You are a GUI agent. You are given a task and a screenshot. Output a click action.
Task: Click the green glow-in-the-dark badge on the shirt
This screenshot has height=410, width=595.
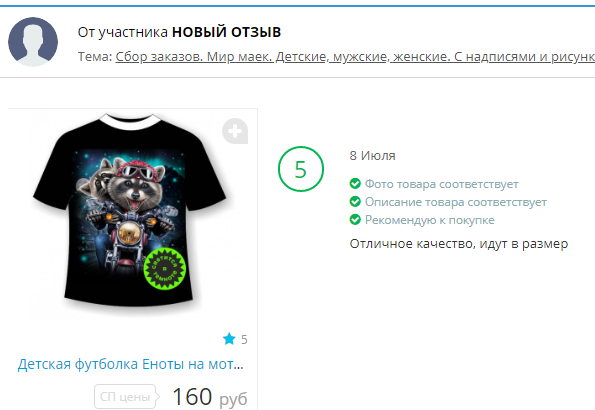coord(164,269)
